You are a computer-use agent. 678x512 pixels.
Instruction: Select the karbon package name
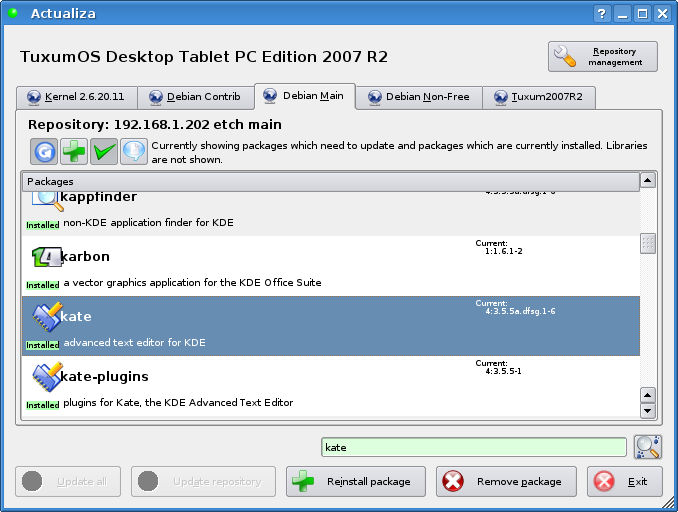tap(85, 256)
